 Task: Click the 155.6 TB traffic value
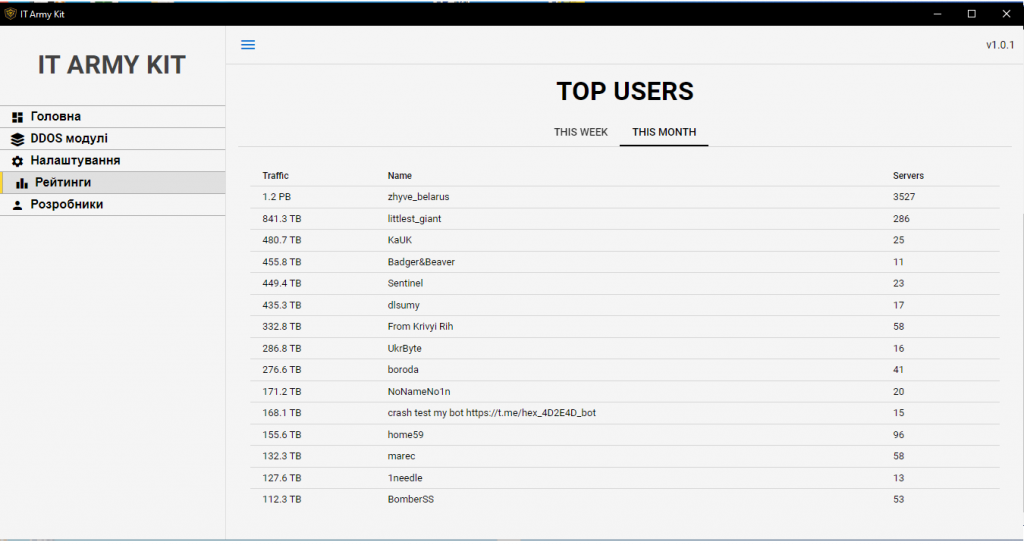click(x=282, y=435)
